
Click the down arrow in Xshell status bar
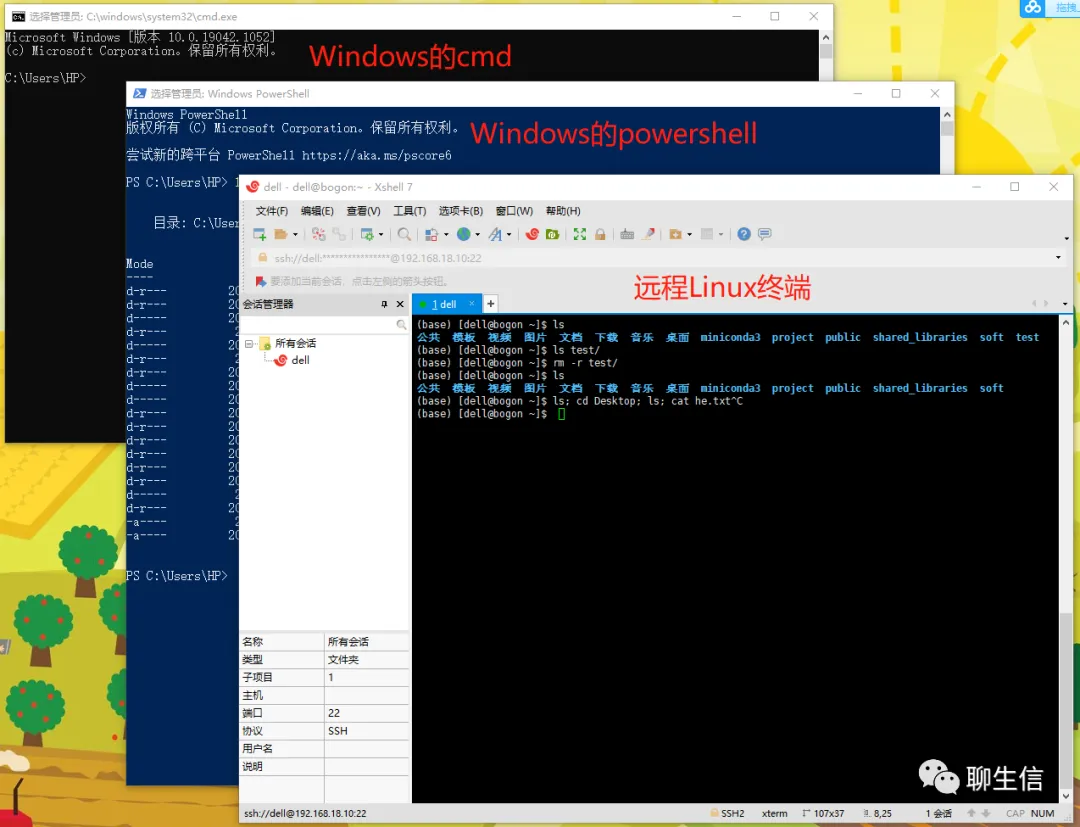pos(986,813)
